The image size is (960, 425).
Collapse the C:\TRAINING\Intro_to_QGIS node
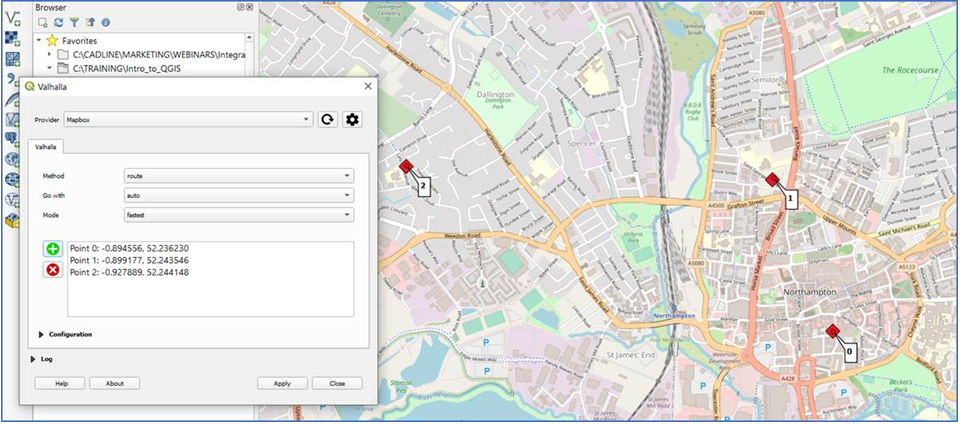(x=49, y=69)
